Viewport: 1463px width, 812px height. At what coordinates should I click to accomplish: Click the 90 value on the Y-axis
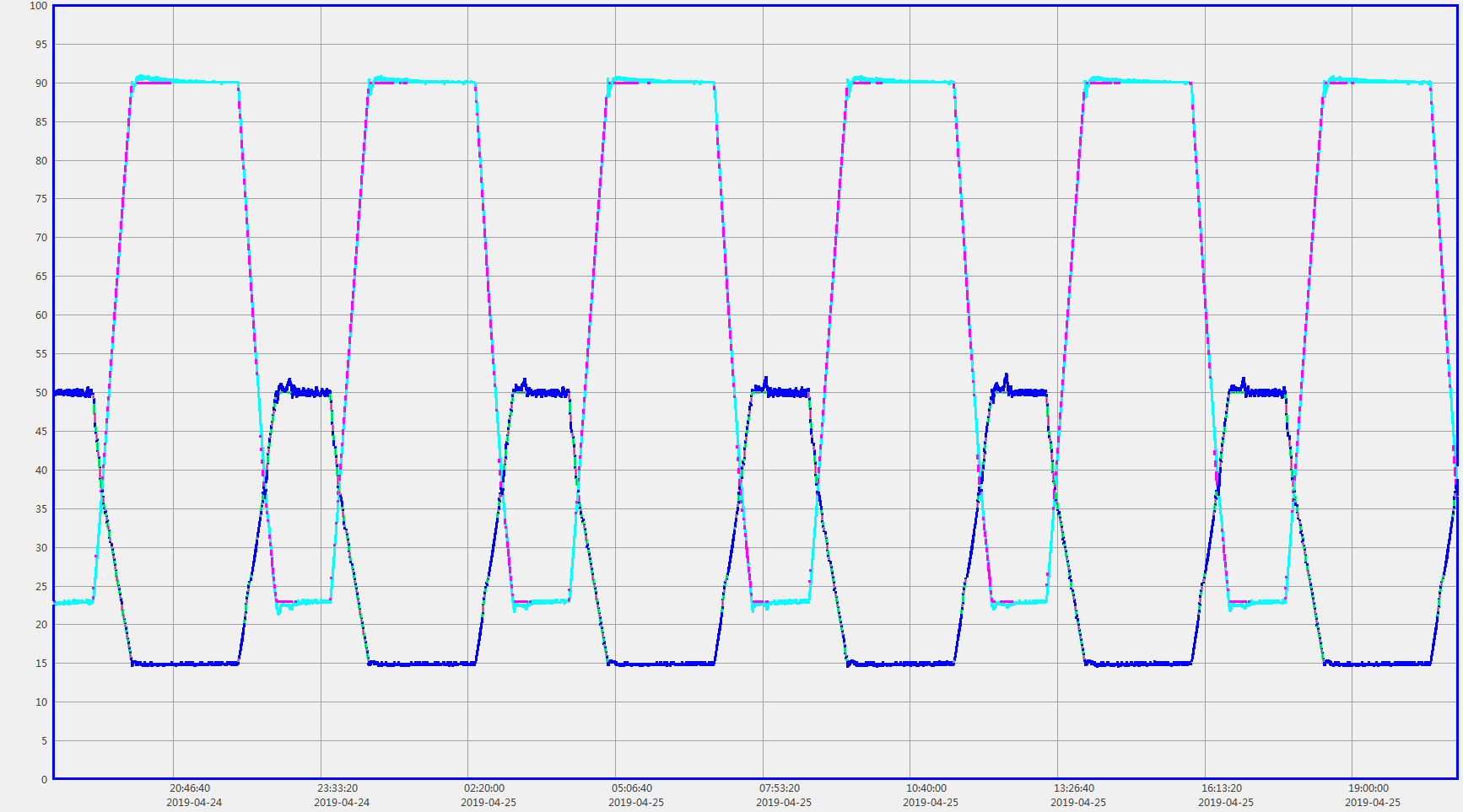41,83
